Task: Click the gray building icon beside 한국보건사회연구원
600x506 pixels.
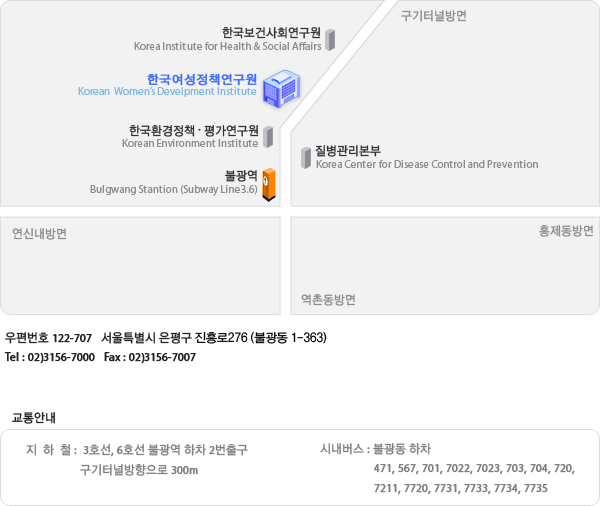Action: click(330, 40)
